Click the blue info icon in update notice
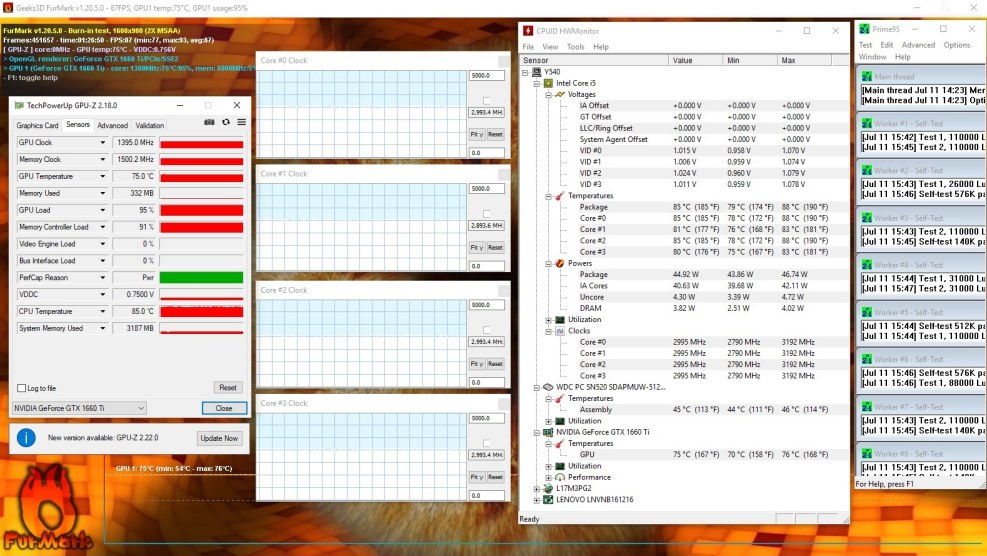This screenshot has height=556, width=987. click(x=26, y=438)
